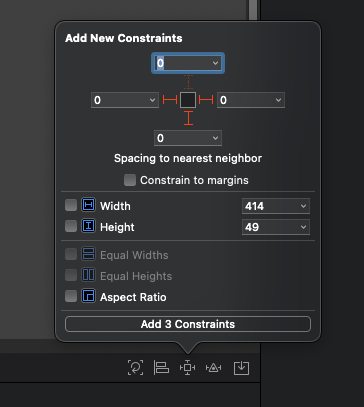Open the right spacing value dropdown arrow

(x=278, y=100)
